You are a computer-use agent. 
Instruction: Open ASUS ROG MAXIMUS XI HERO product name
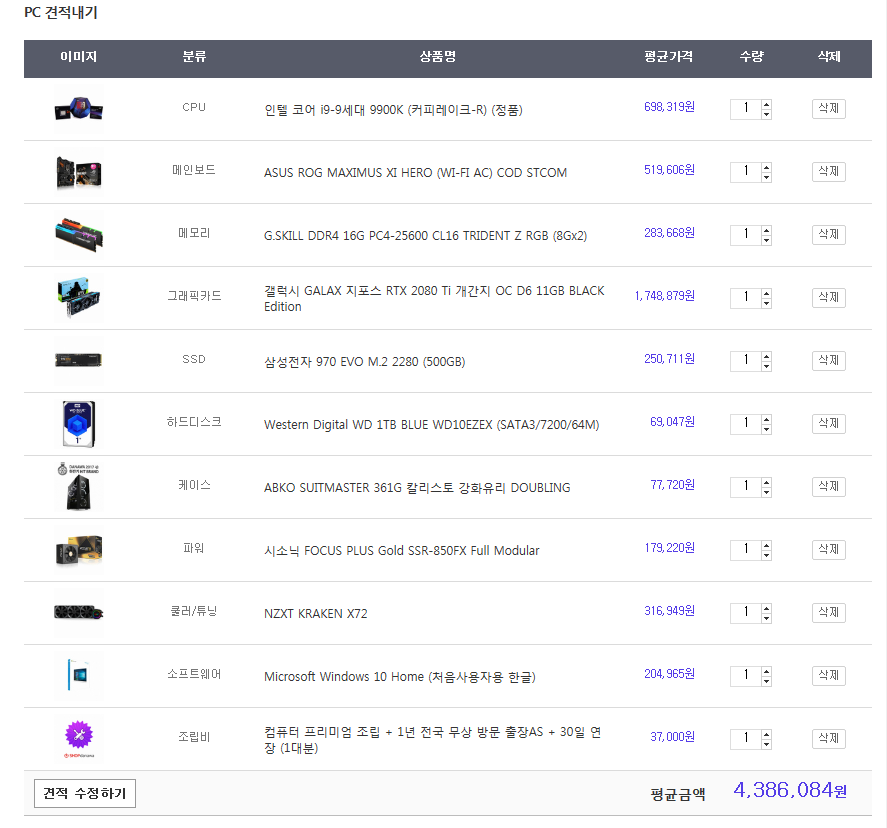coord(415,172)
